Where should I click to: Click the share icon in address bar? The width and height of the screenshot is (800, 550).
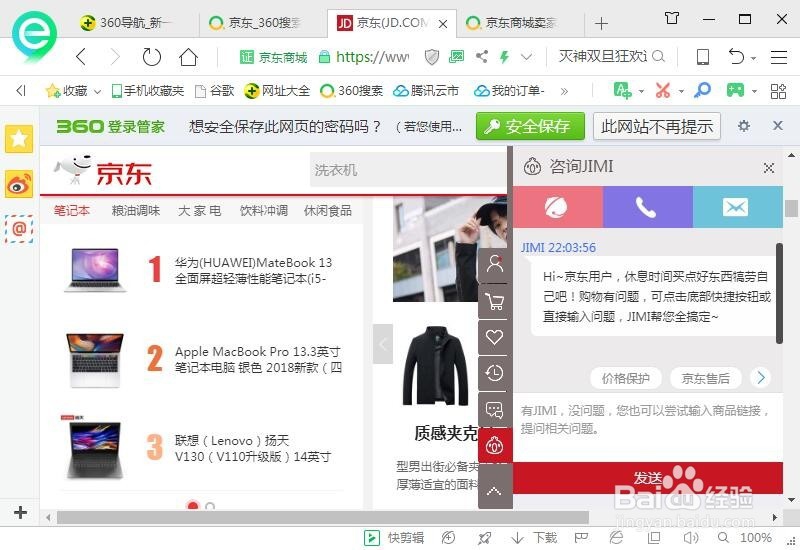click(481, 56)
